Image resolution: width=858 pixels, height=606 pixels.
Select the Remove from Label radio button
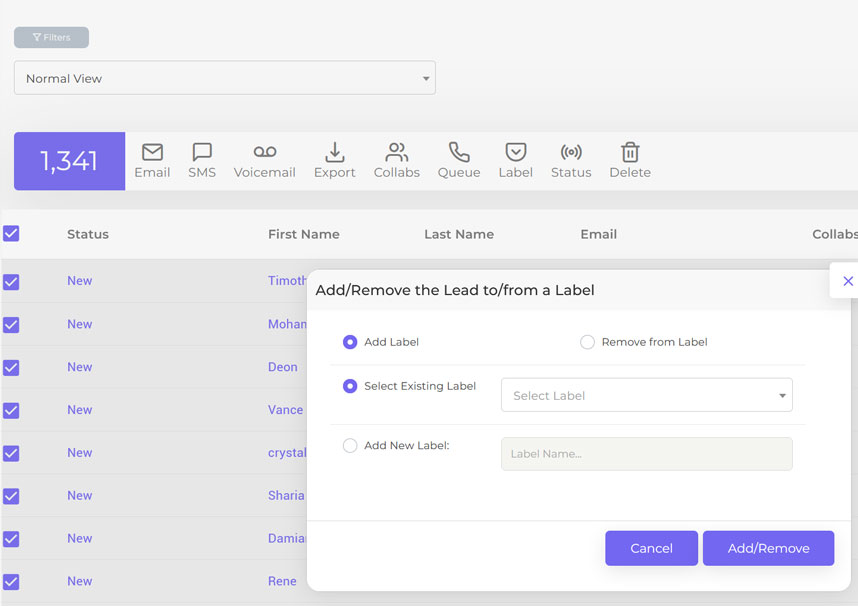pyautogui.click(x=587, y=342)
